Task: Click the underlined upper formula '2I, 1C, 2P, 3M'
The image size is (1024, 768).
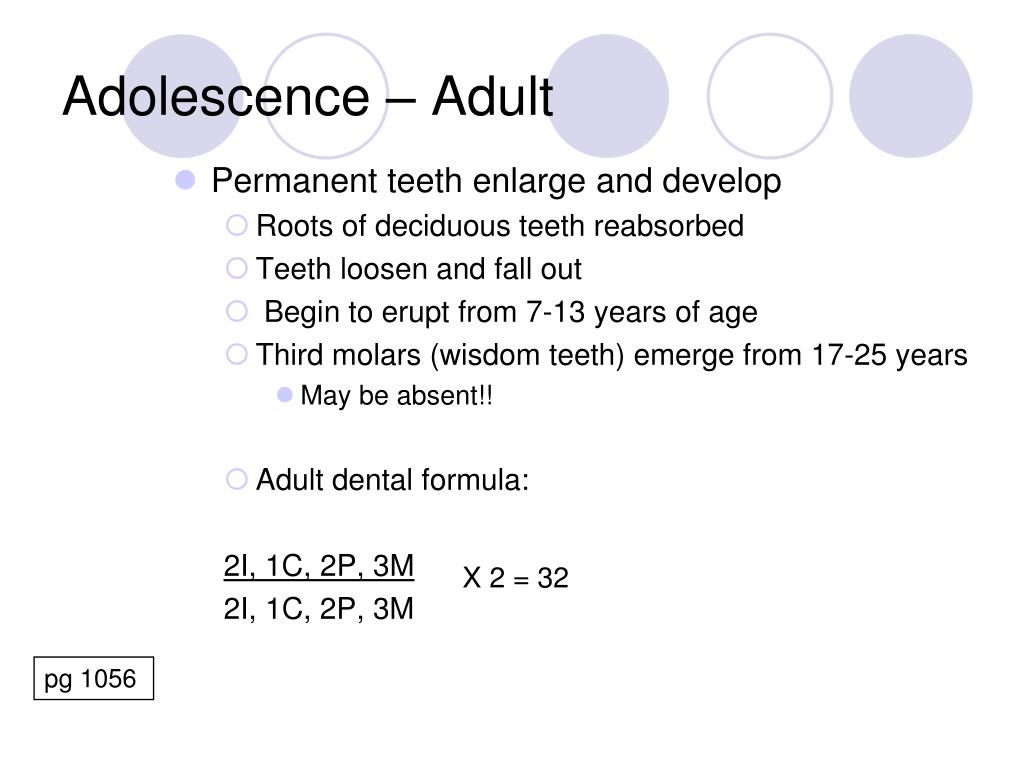Action: pos(319,566)
